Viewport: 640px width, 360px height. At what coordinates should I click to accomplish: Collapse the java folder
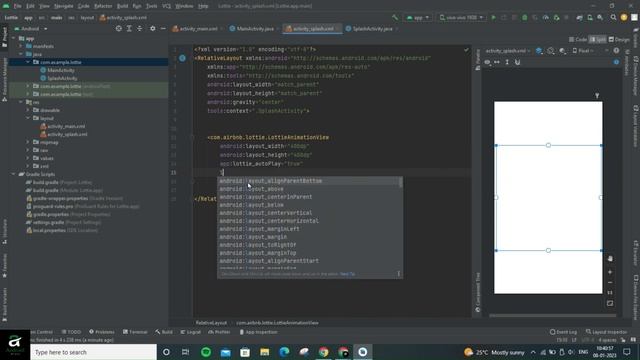pos(21,54)
